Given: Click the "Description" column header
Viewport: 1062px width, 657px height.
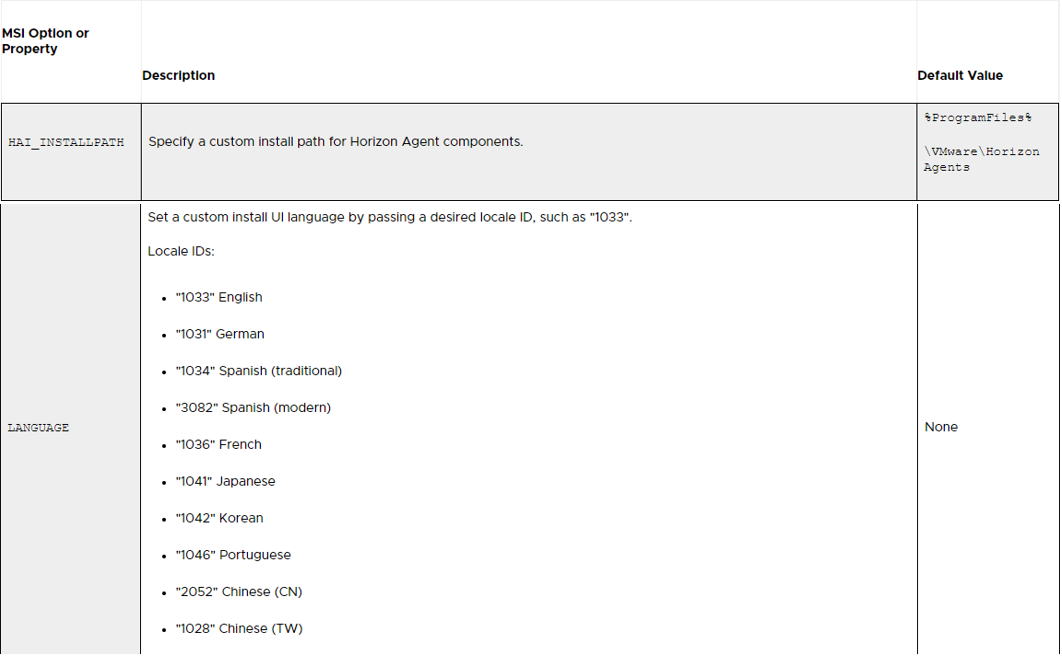Looking at the screenshot, I should (178, 75).
